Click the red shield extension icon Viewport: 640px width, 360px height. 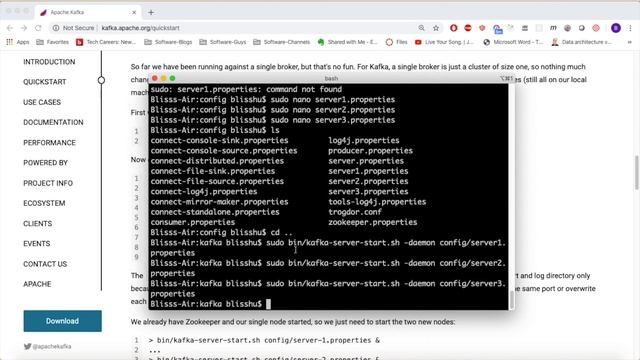click(482, 28)
